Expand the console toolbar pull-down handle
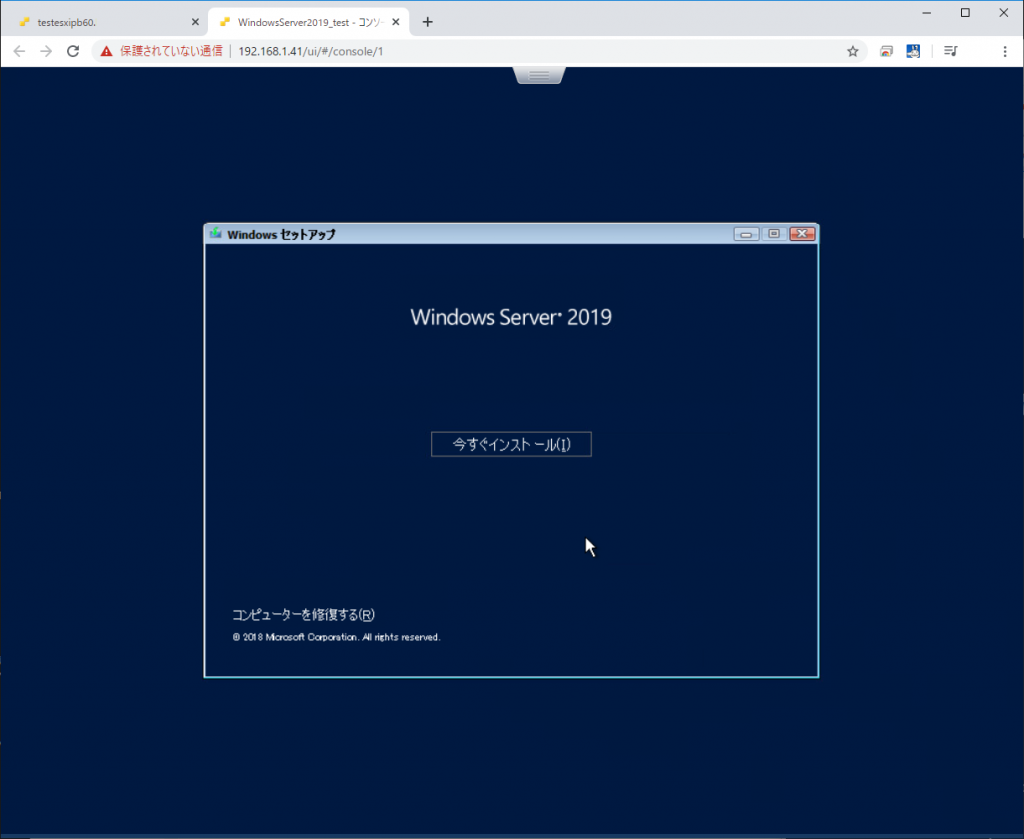Viewport: 1024px width, 839px height. pyautogui.click(x=539, y=75)
